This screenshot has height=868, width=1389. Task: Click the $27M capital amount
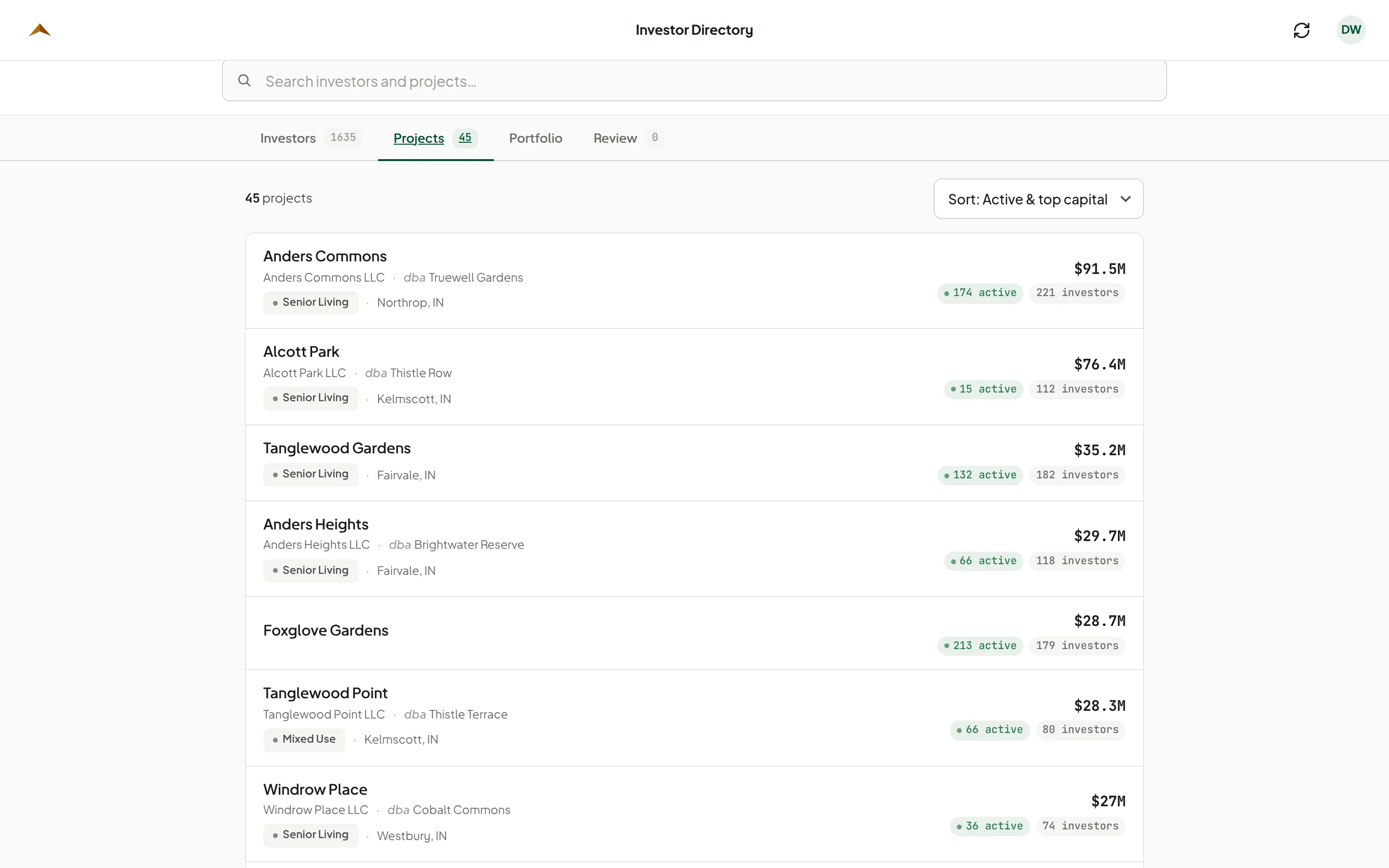point(1108,801)
